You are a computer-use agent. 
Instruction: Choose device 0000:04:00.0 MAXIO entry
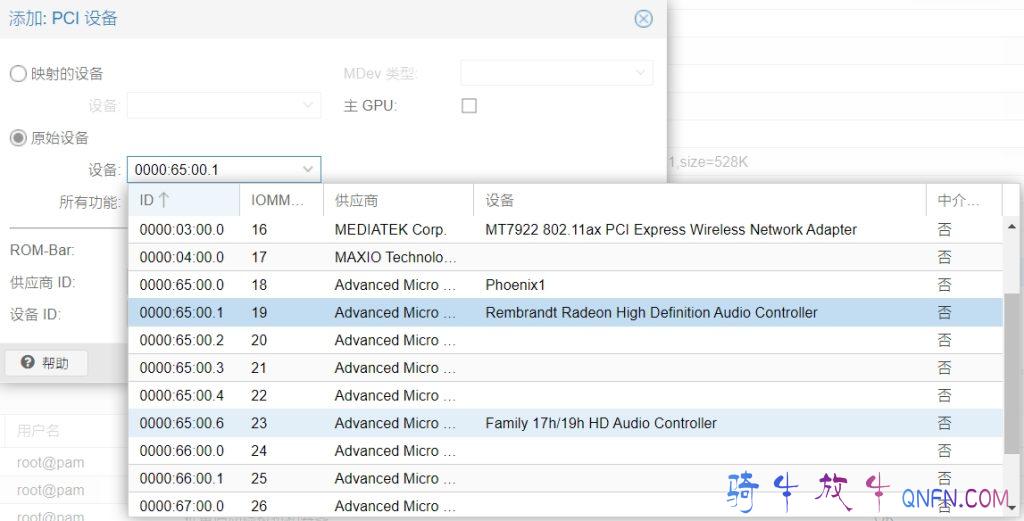[181, 258]
